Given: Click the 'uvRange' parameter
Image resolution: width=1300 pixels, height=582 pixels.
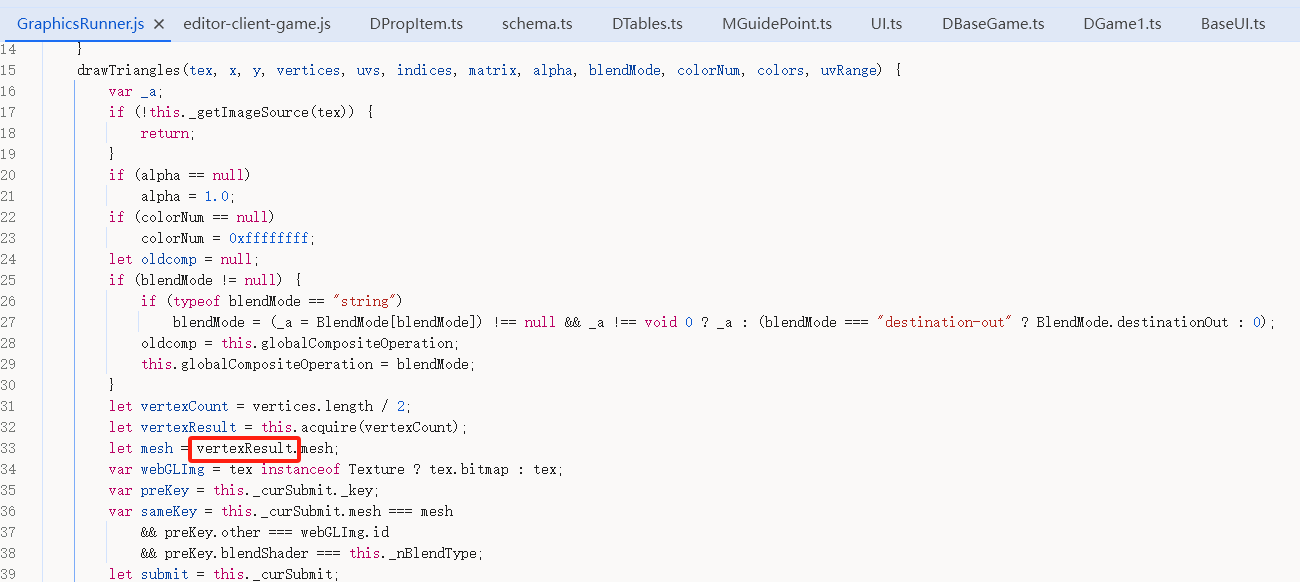Looking at the screenshot, I should pyautogui.click(x=849, y=70).
